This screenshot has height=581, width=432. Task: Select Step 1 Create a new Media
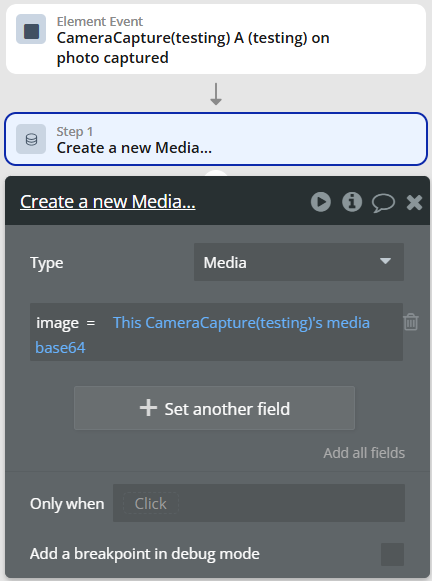216,139
